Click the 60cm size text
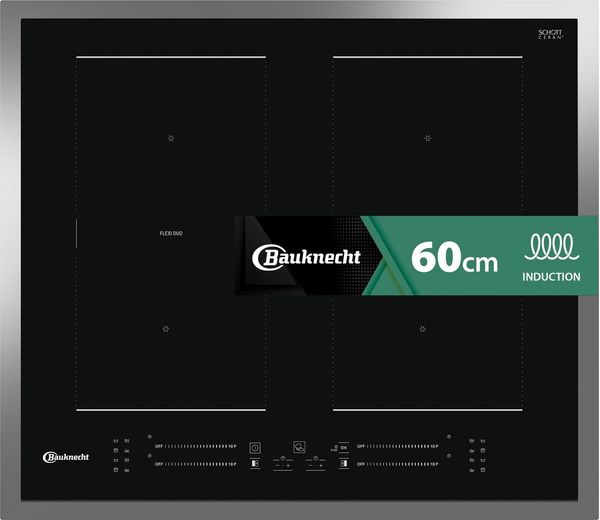Image resolution: width=600 pixels, height=520 pixels. [454, 257]
